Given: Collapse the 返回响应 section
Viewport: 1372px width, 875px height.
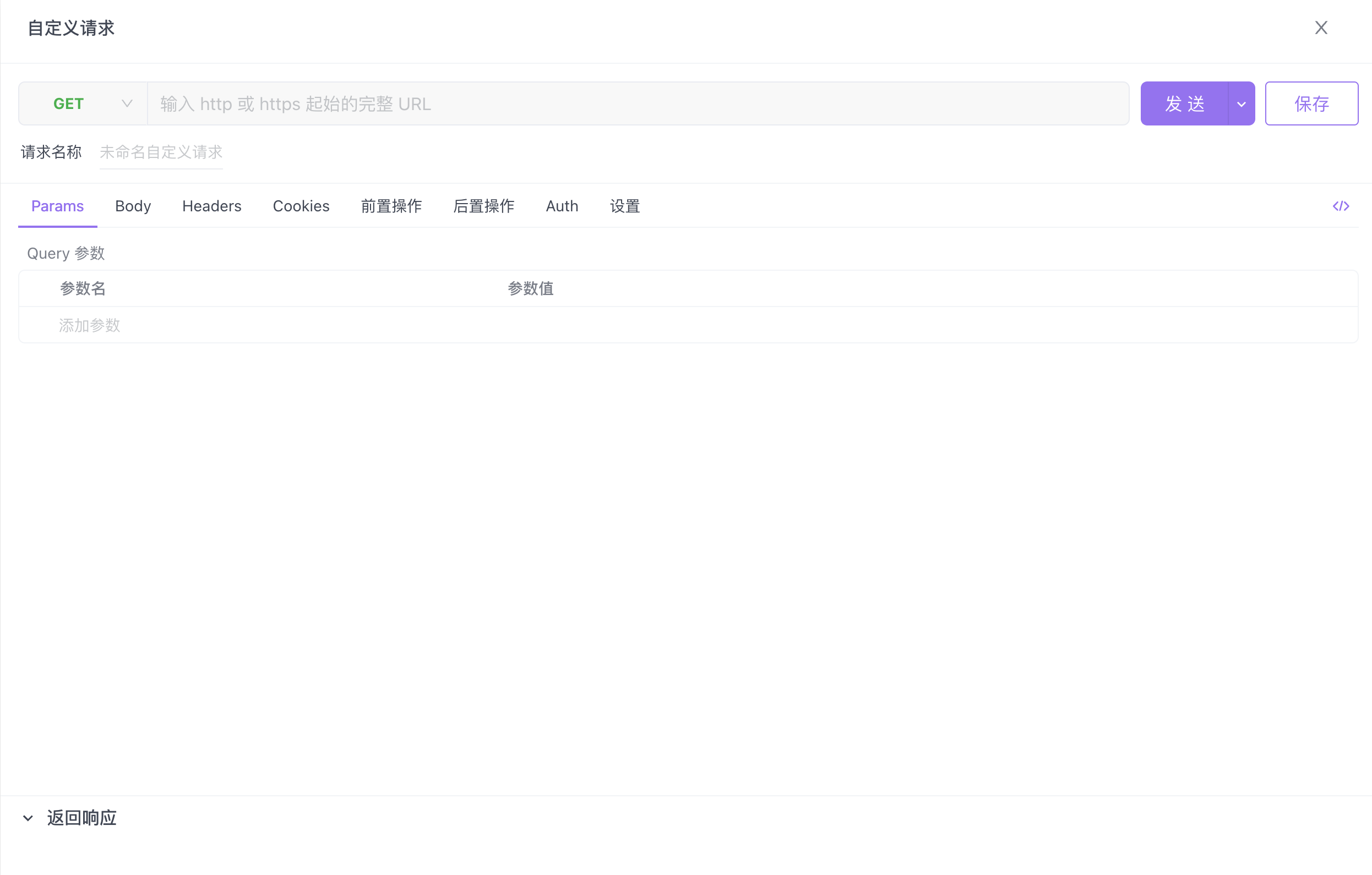Looking at the screenshot, I should [28, 818].
